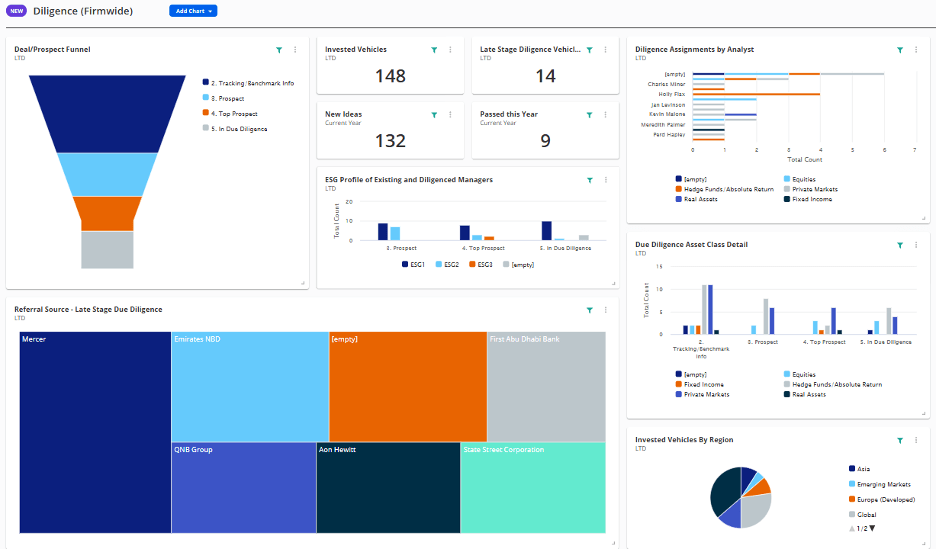Click the filter icon on New Ideas card

coord(434,115)
